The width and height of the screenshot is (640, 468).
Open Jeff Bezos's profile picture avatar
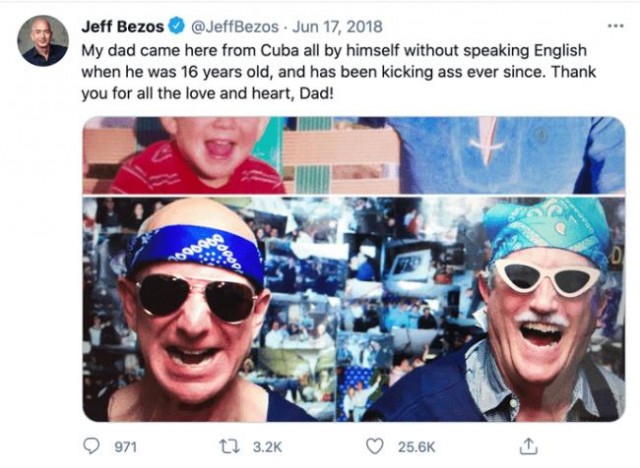[x=43, y=41]
